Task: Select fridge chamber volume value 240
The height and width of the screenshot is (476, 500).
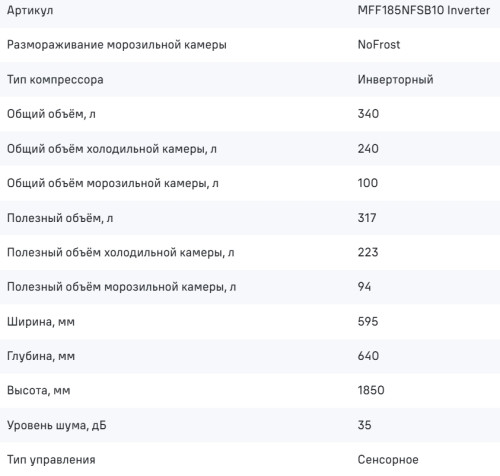Action: point(368,149)
